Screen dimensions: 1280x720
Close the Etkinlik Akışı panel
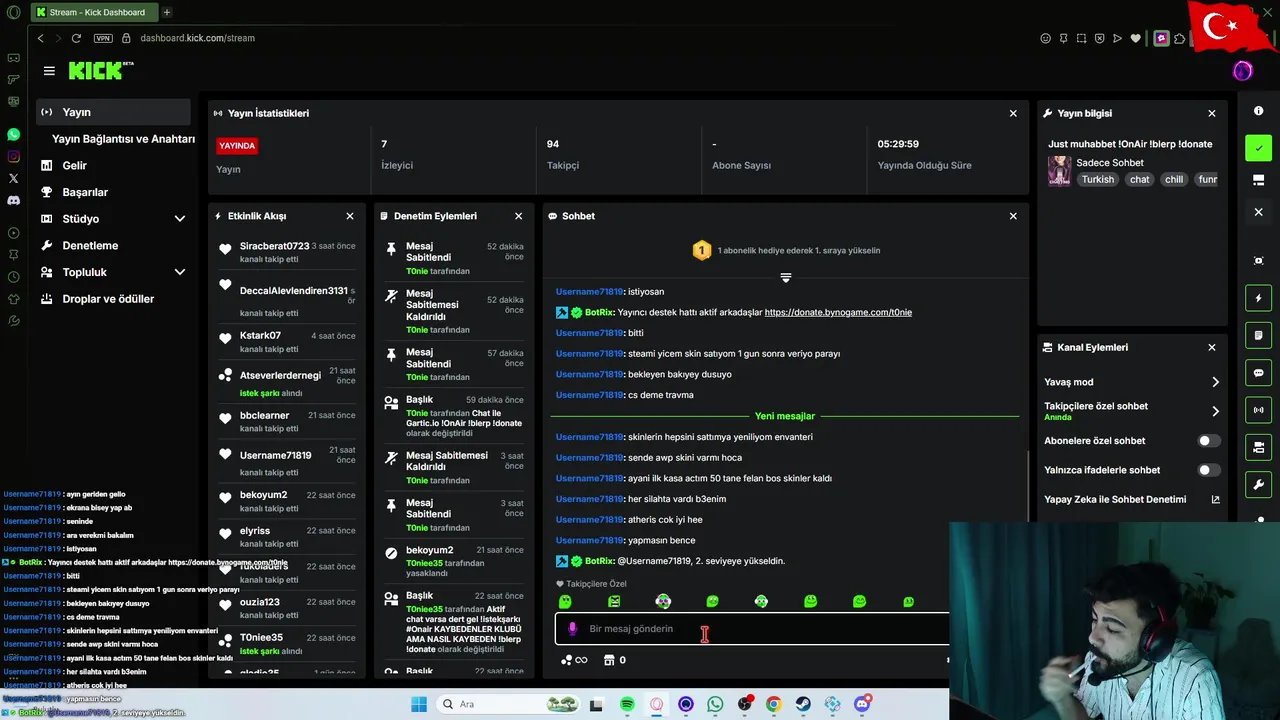coord(350,216)
